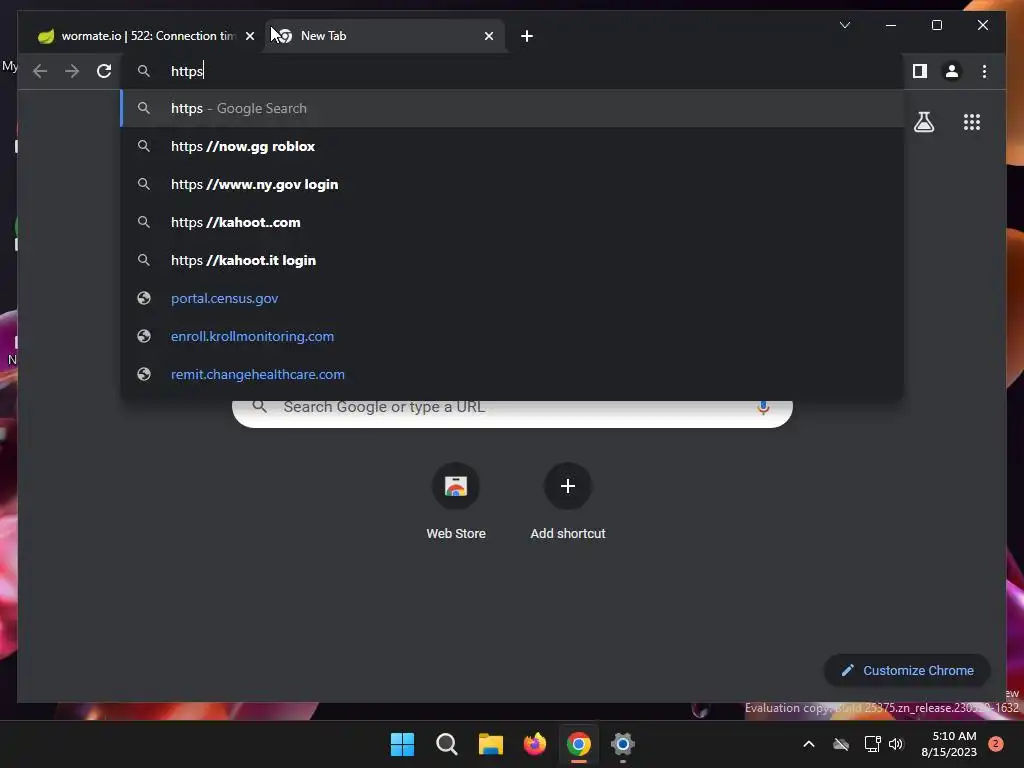
Task: Pick the kahoot.it login suggestion
Action: pyautogui.click(x=513, y=260)
